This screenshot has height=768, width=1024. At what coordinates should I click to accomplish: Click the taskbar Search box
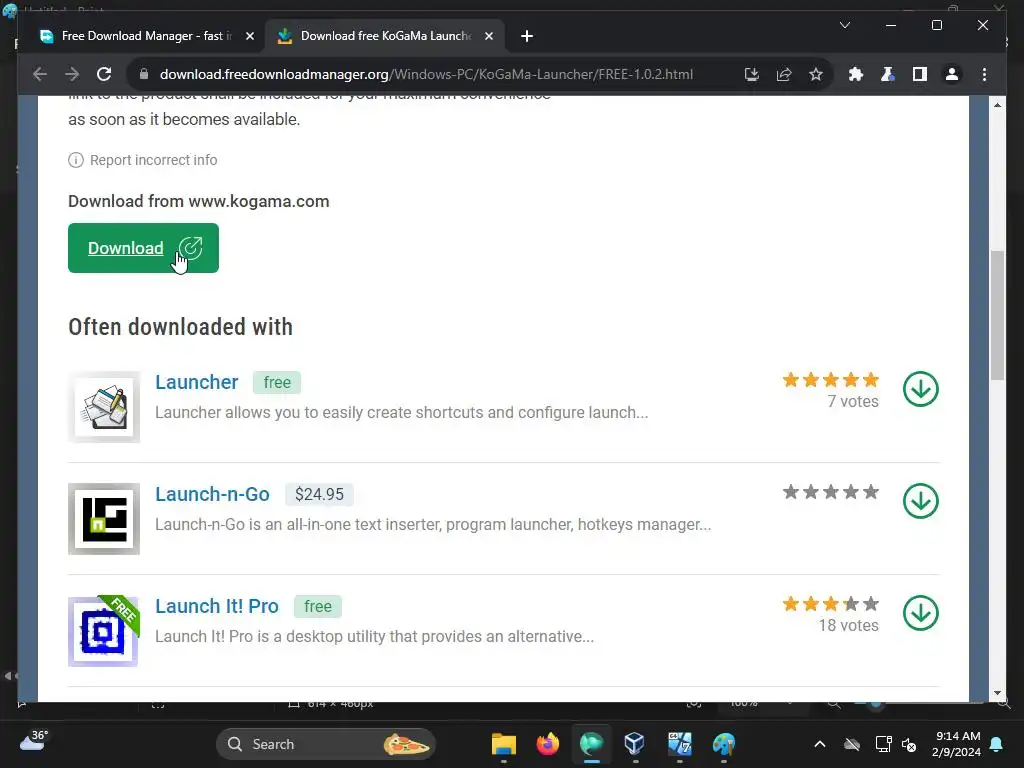pos(325,744)
